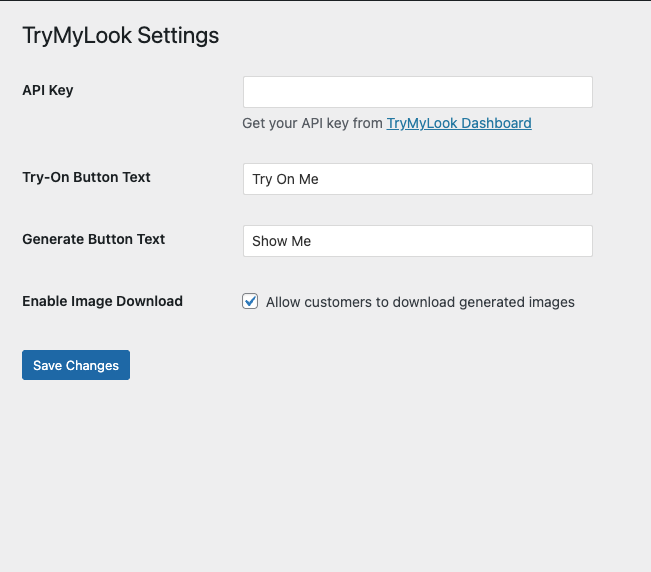The height and width of the screenshot is (572, 651).
Task: Click on the "Try On Me" text value
Action: [x=285, y=179]
